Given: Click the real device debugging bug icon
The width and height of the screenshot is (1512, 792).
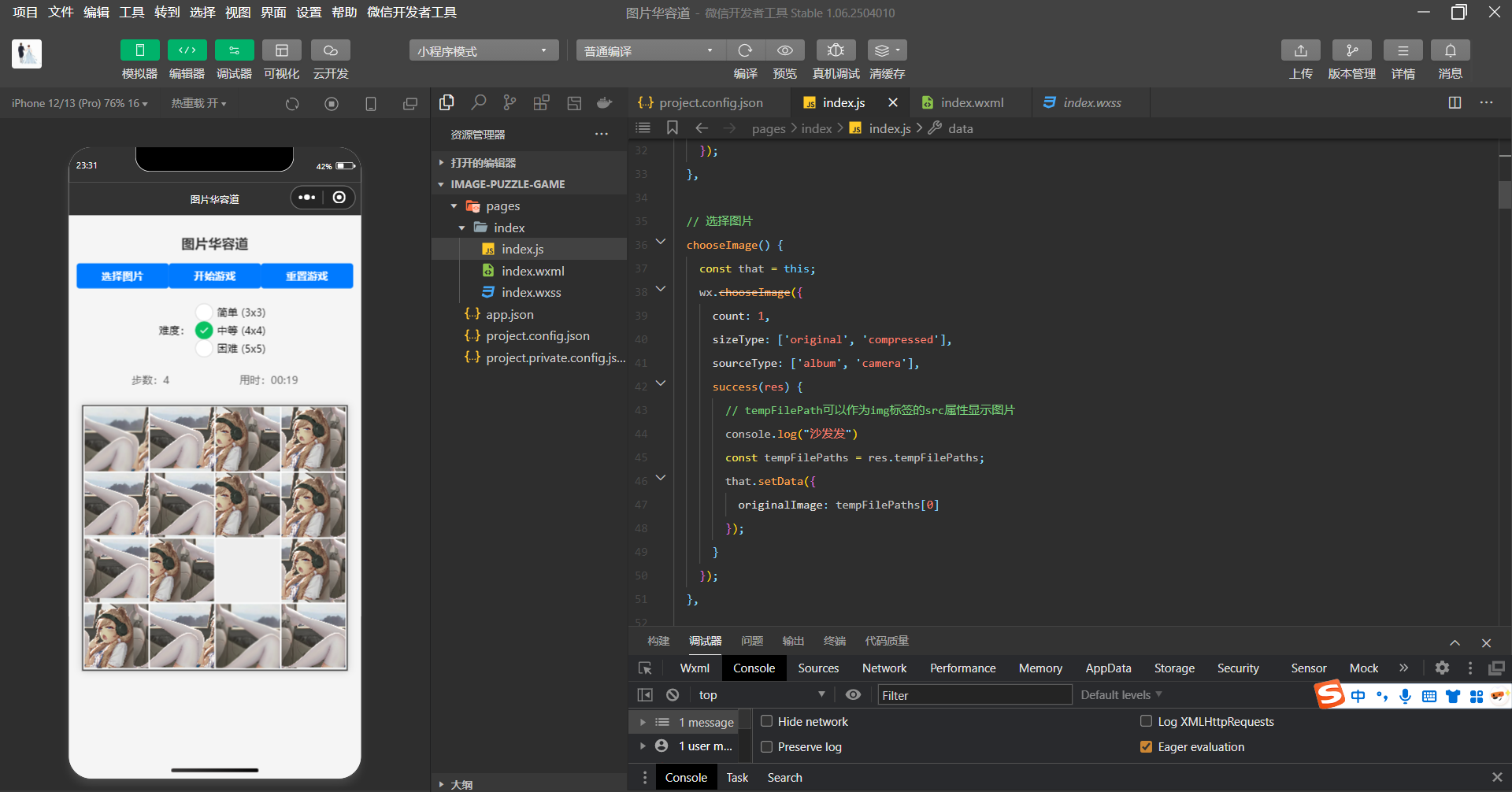Looking at the screenshot, I should pyautogui.click(x=836, y=50).
